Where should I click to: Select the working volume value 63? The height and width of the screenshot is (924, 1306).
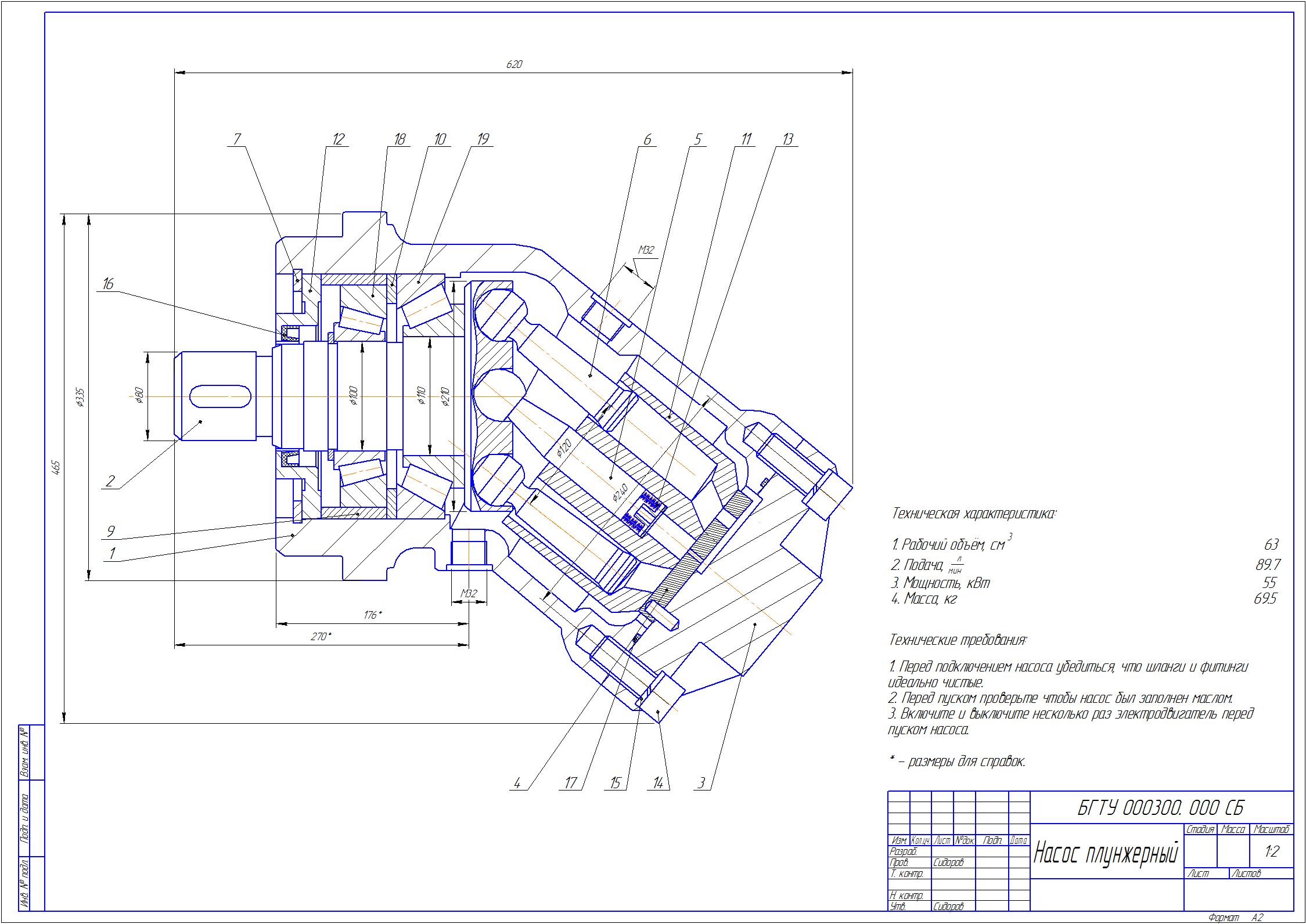(1271, 544)
